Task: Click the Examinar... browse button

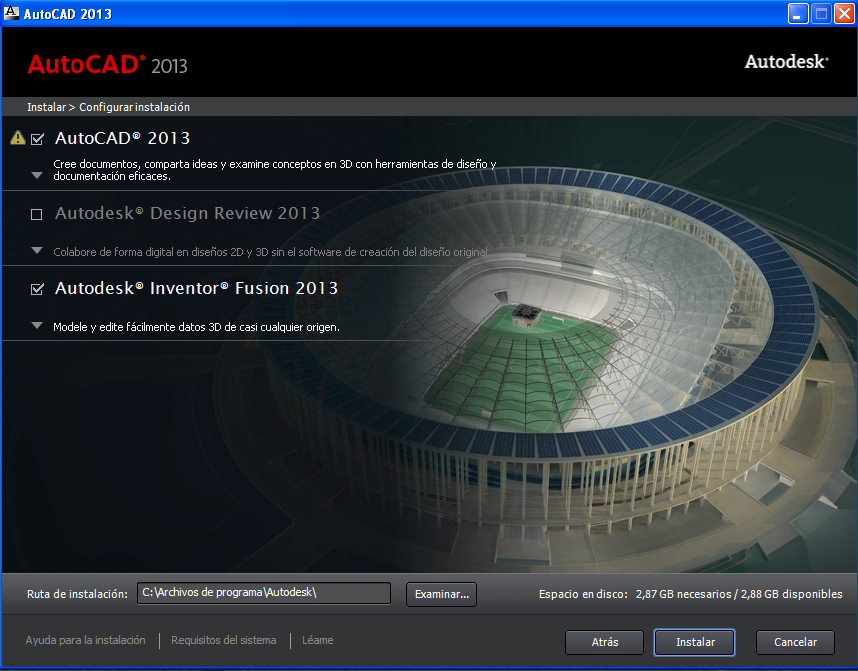Action: point(442,594)
